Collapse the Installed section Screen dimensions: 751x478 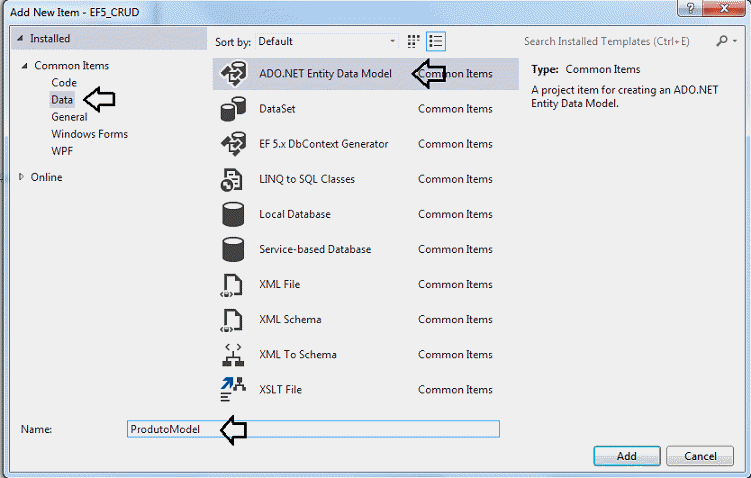click(20, 38)
